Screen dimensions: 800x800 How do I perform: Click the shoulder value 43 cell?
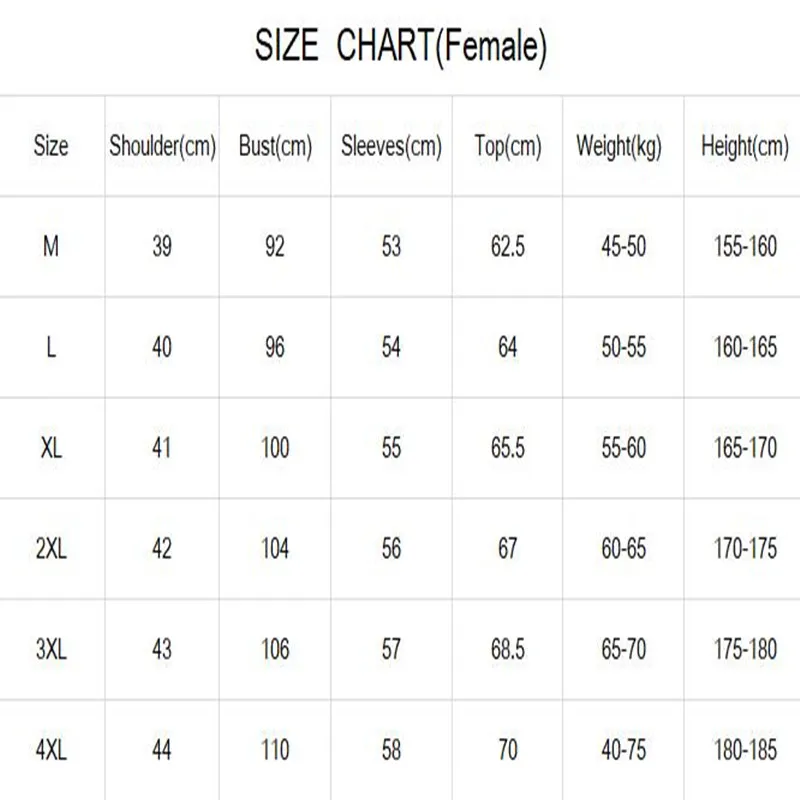[x=162, y=649]
